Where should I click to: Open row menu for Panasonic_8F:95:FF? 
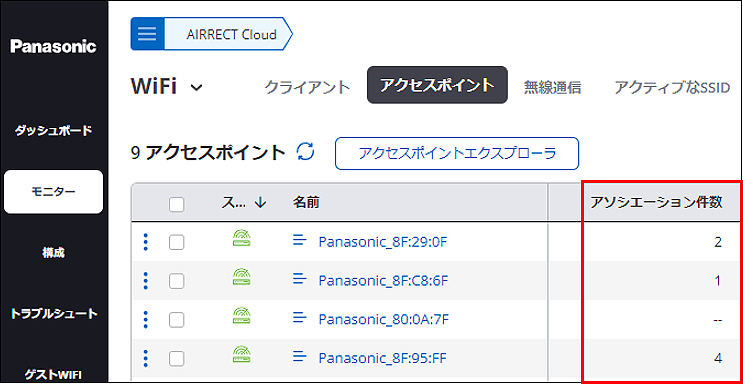[x=146, y=358]
